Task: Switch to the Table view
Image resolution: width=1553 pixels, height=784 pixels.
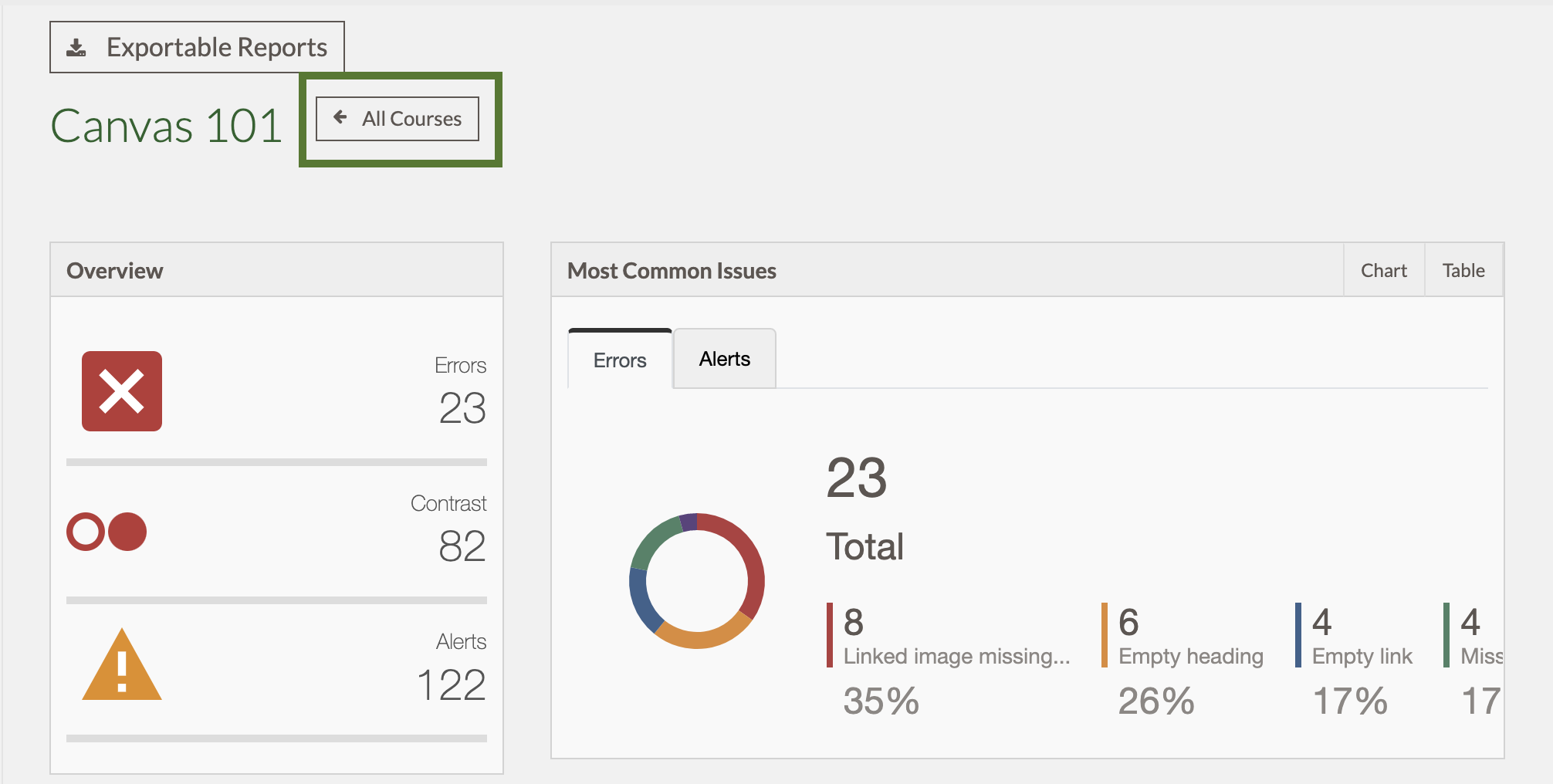Action: pos(1463,271)
